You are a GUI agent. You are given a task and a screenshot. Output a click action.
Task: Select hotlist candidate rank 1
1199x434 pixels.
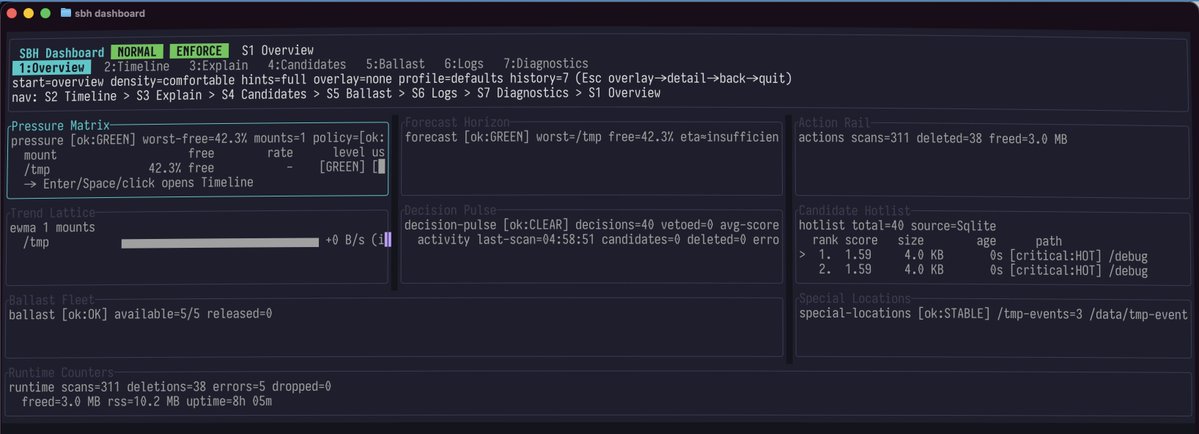(973, 257)
